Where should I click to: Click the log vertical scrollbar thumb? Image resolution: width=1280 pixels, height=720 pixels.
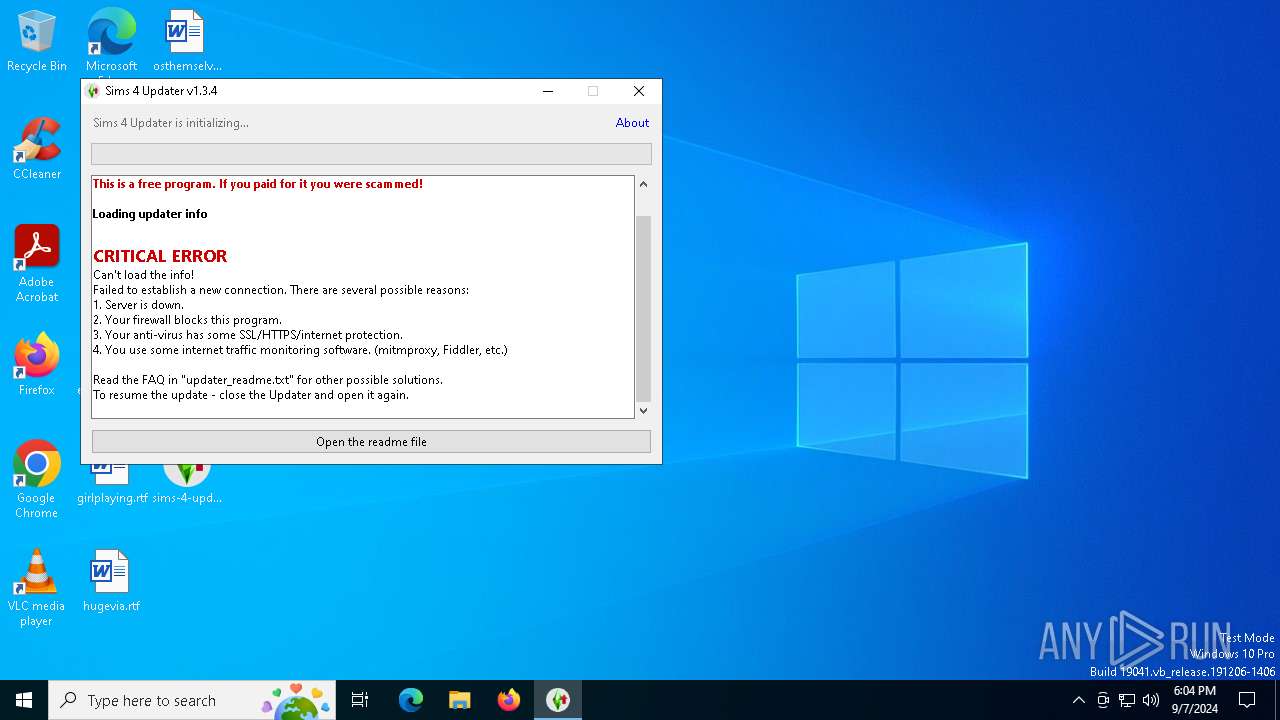(643, 307)
